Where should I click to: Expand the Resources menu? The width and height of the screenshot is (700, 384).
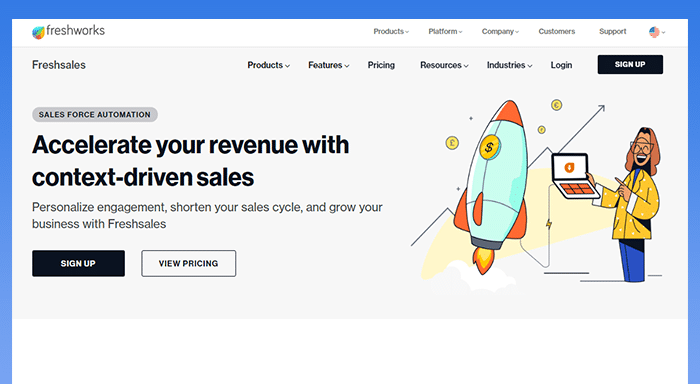[444, 65]
